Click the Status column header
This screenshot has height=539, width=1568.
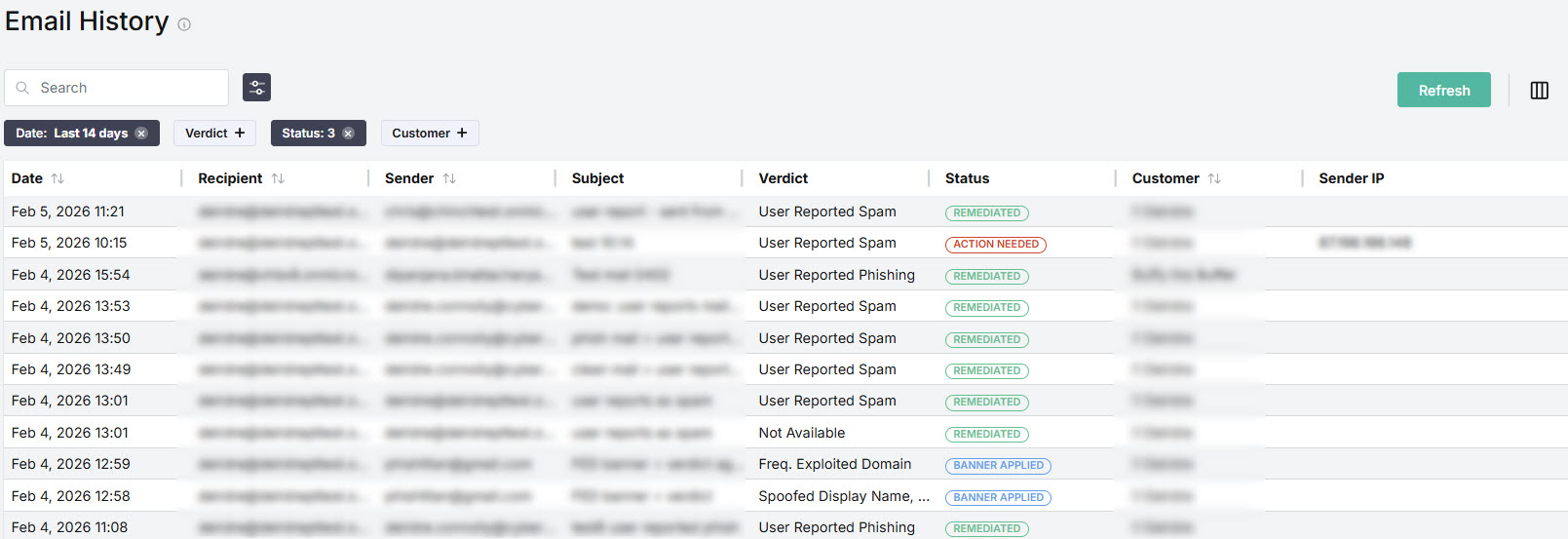(968, 178)
